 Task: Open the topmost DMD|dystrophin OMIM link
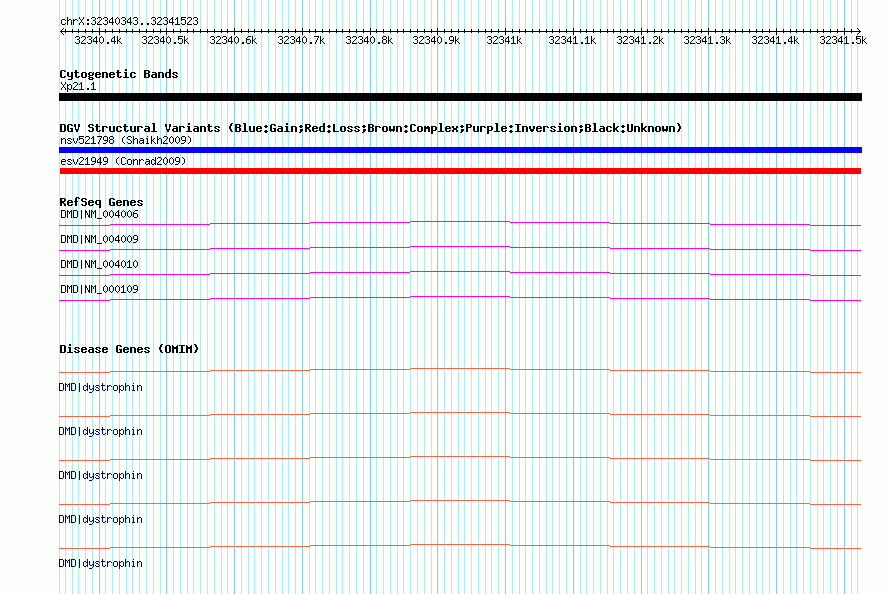click(x=100, y=387)
